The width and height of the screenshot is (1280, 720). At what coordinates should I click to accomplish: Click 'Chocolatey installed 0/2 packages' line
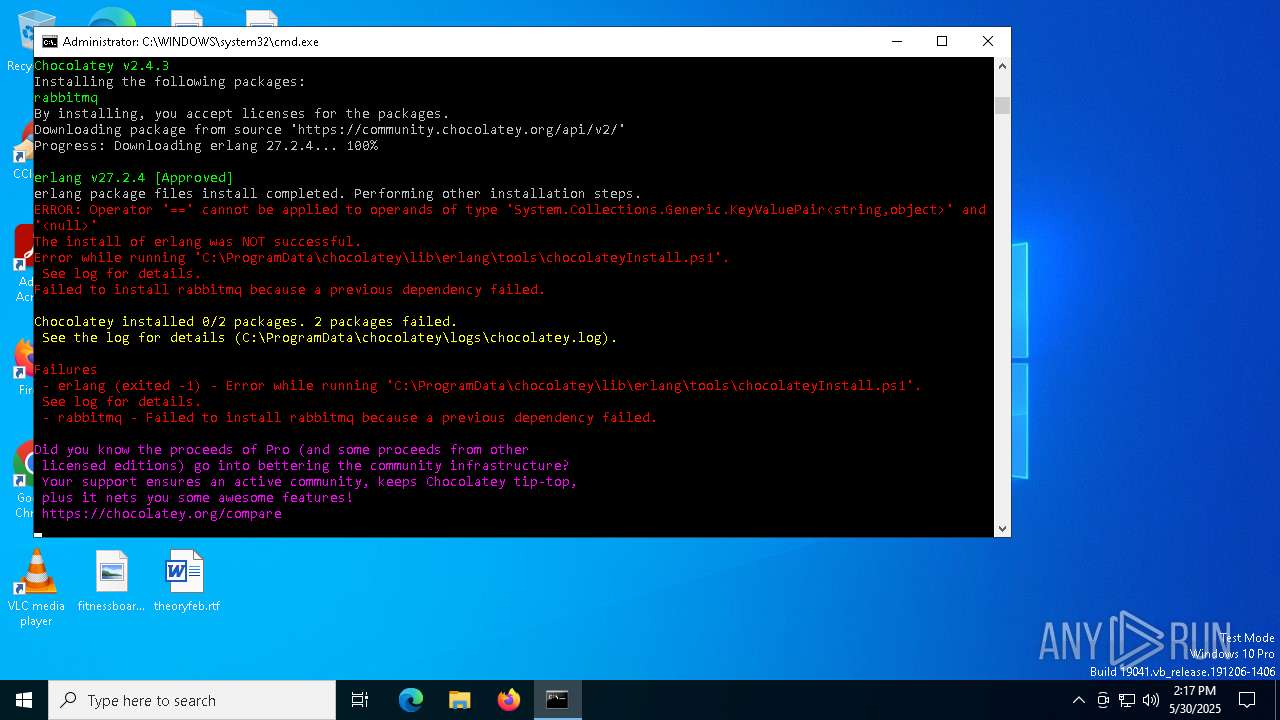[246, 322]
